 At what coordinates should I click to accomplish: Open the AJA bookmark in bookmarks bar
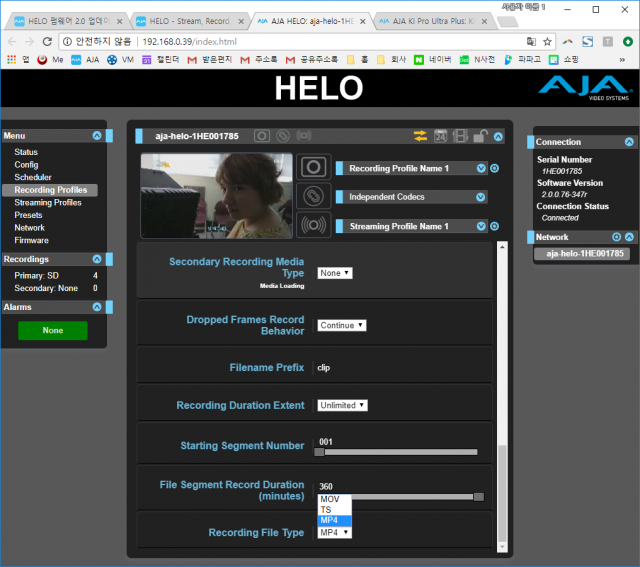85,60
